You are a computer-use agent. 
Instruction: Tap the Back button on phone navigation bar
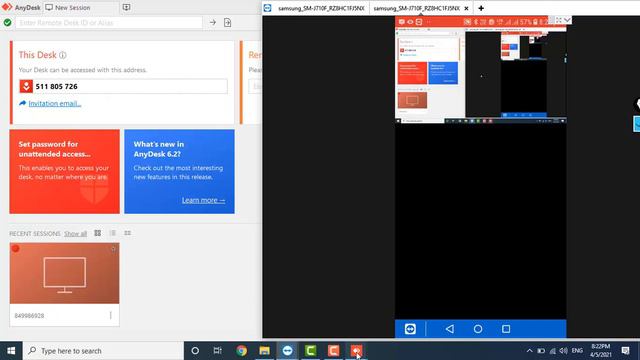[450, 329]
